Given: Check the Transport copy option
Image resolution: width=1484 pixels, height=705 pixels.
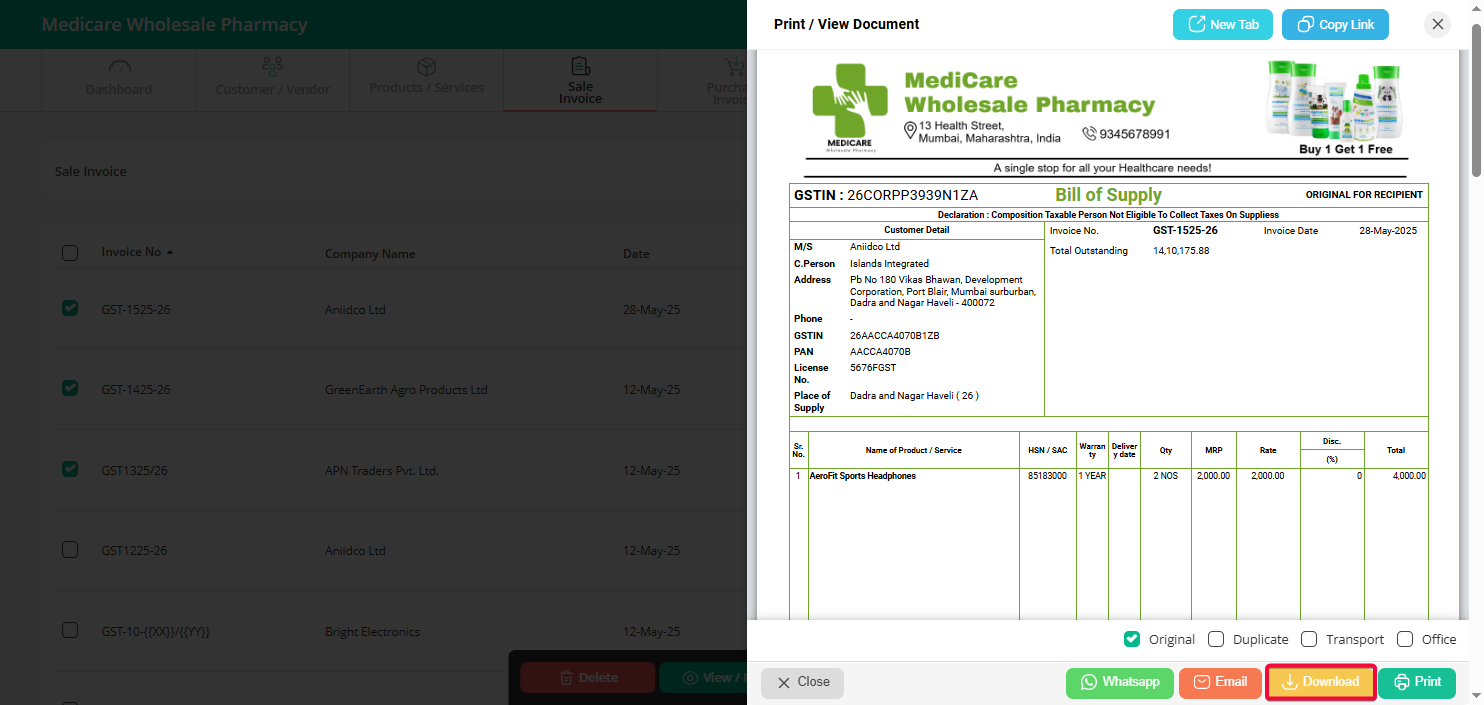Looking at the screenshot, I should [1309, 639].
